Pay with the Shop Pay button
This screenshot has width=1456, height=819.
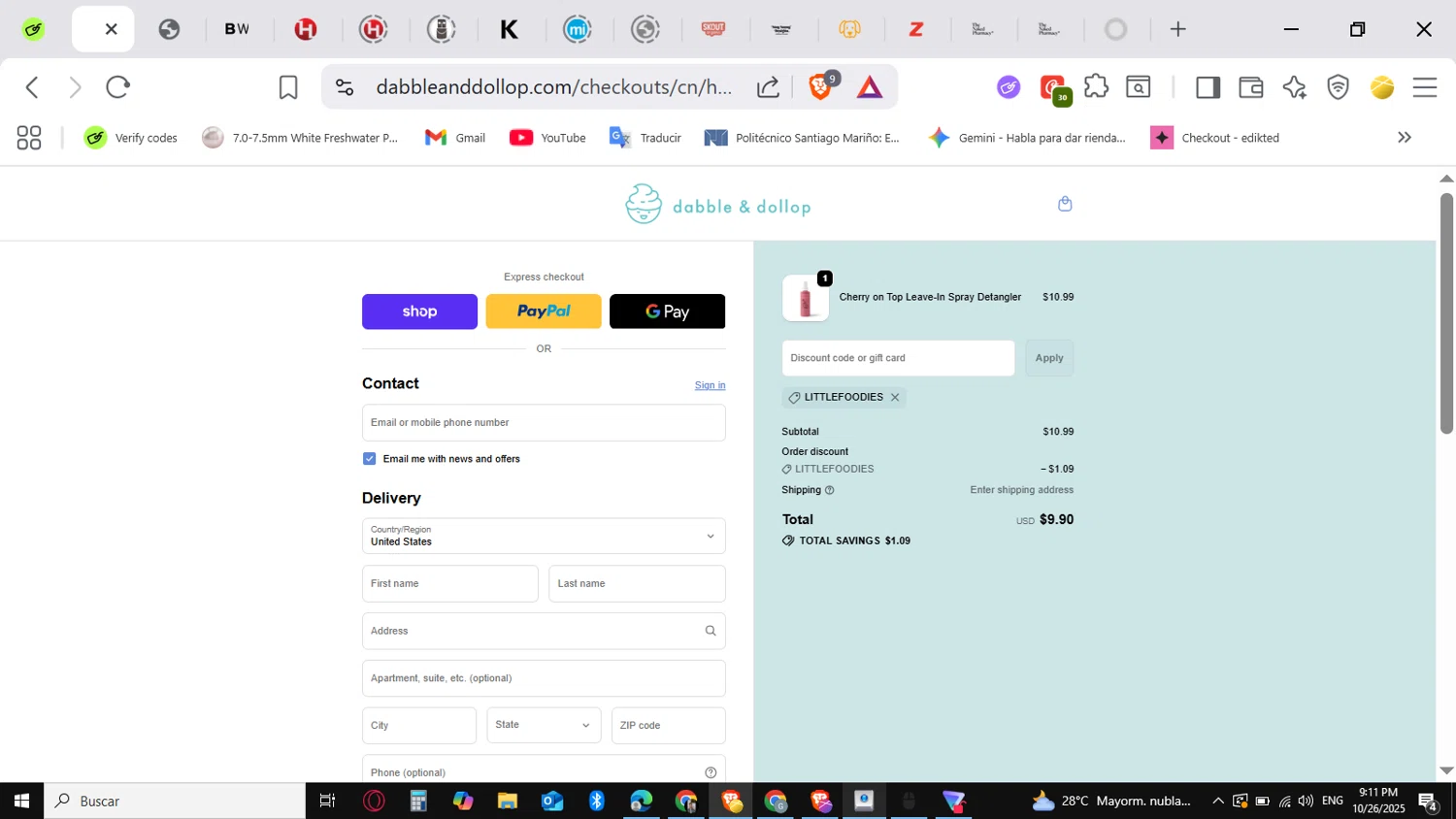click(419, 311)
